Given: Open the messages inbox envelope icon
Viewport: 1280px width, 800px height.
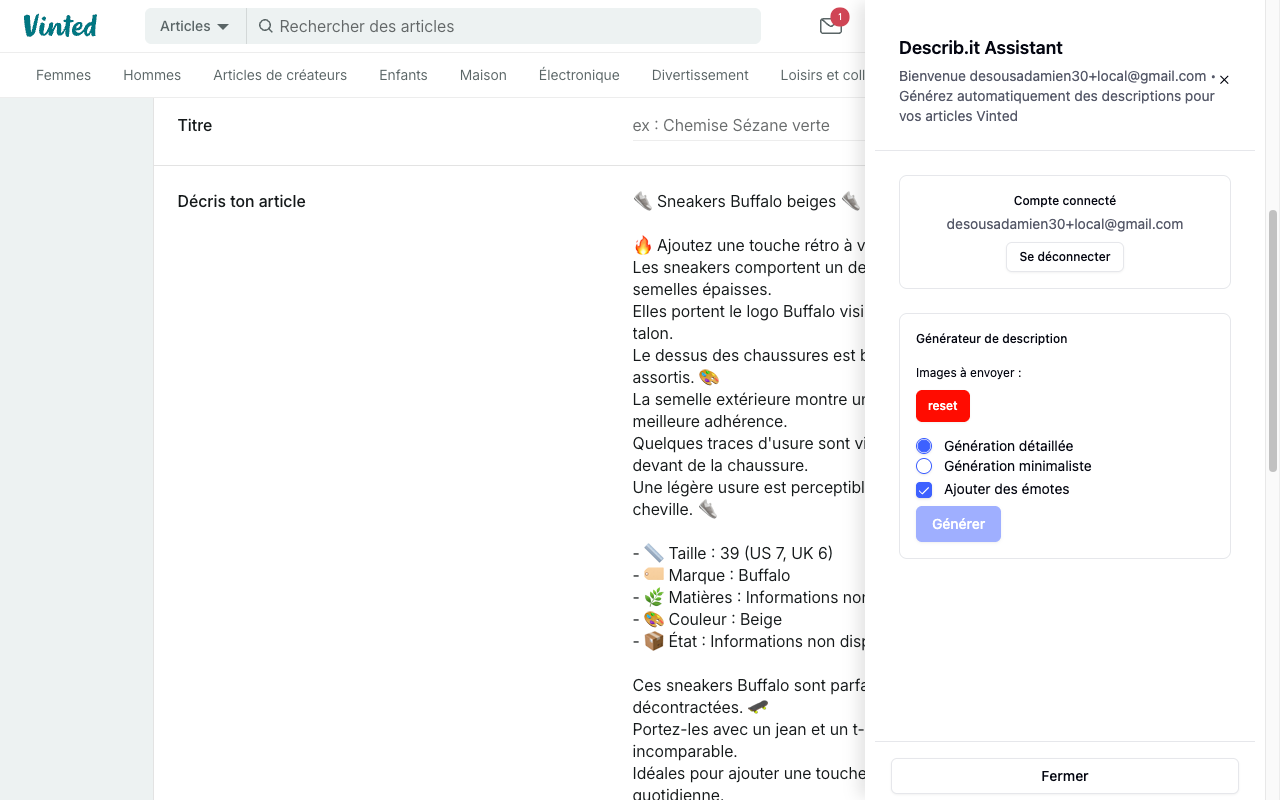Looking at the screenshot, I should point(831,26).
